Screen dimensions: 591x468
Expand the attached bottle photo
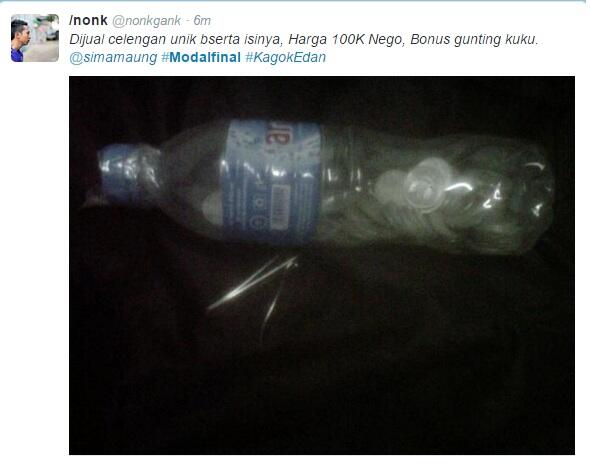pos(322,265)
